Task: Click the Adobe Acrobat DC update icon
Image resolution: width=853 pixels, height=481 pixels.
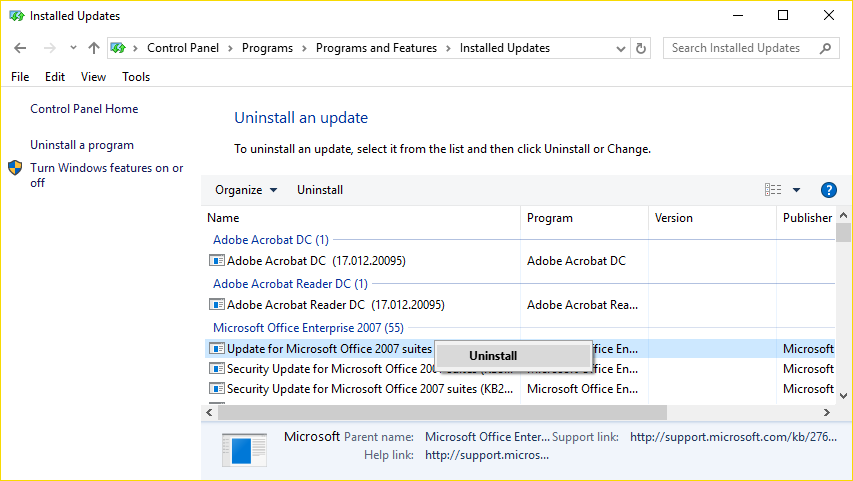Action: (x=217, y=261)
